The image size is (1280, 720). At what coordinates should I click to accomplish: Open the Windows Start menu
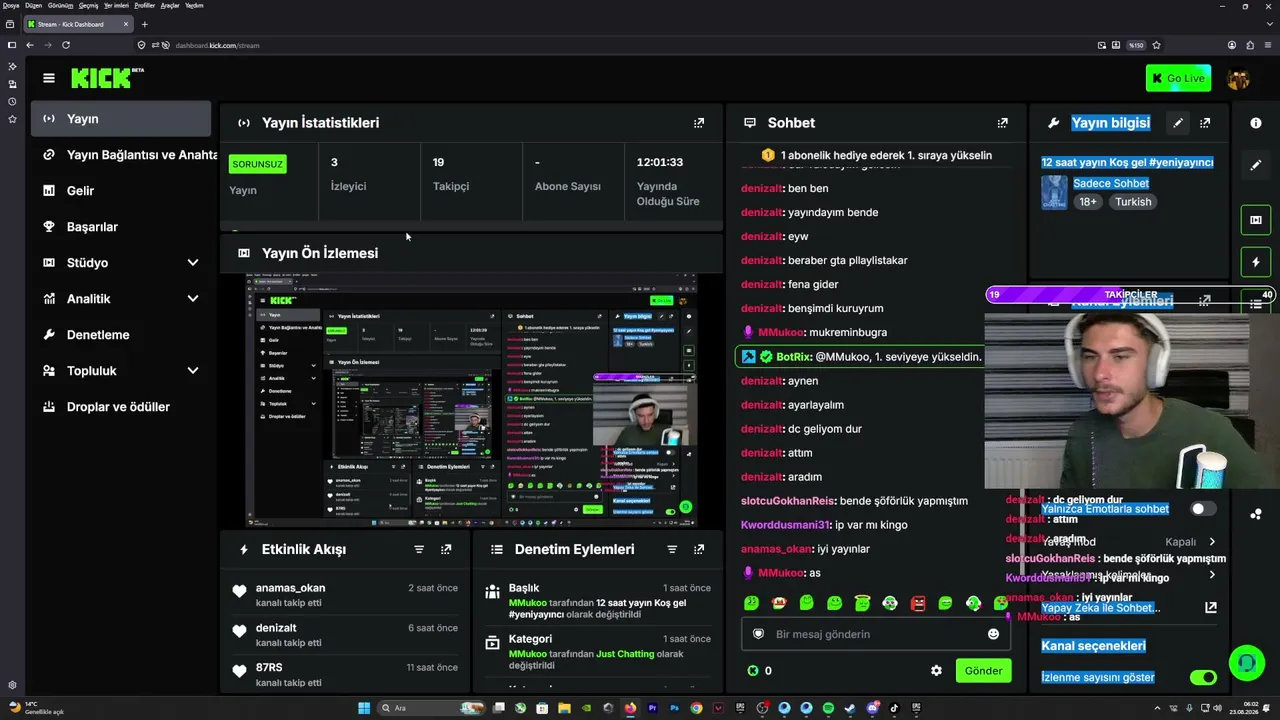(x=364, y=708)
